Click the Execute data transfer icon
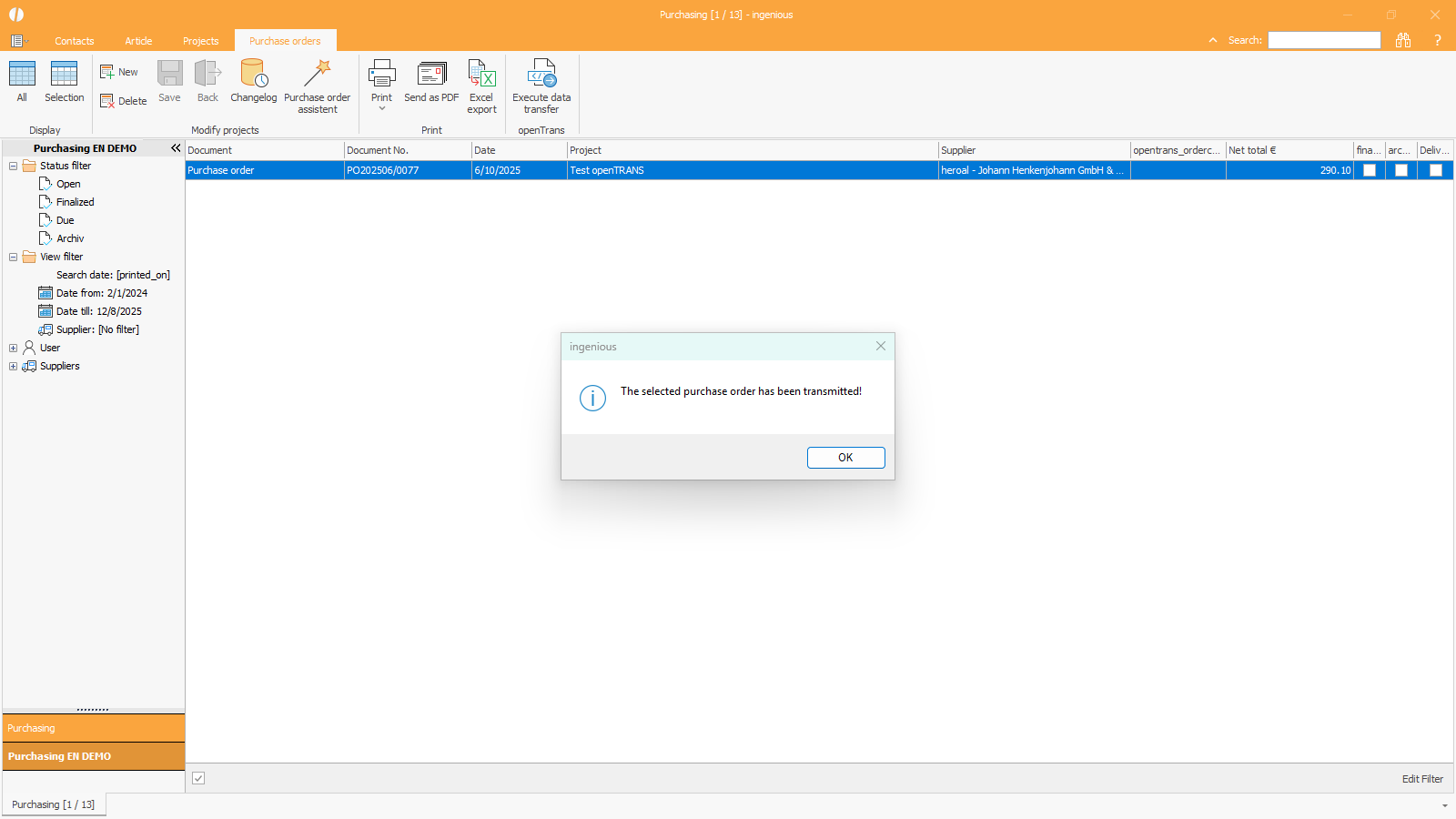The height and width of the screenshot is (819, 1456). [x=541, y=74]
